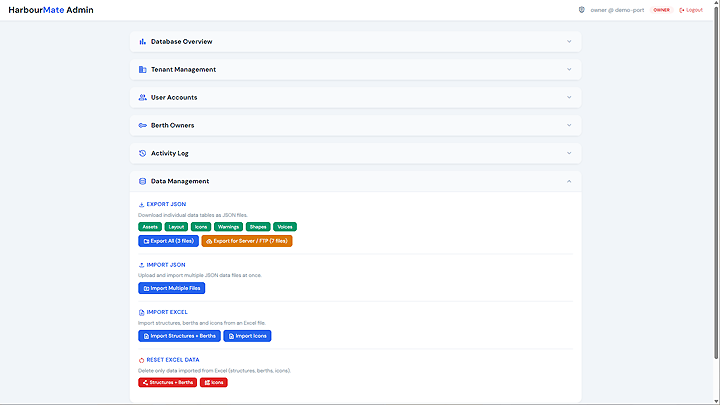
Task: Click Import Multiple Files button
Action: point(171,288)
